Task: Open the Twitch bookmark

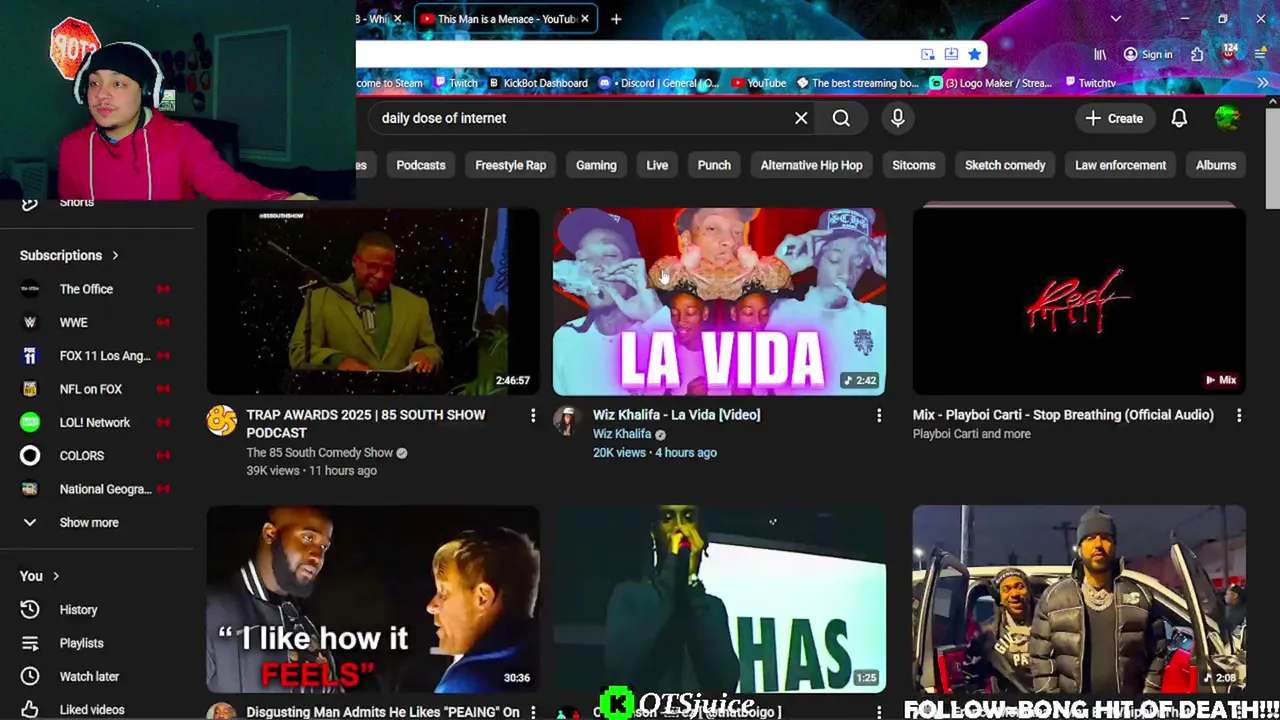Action: tap(455, 83)
